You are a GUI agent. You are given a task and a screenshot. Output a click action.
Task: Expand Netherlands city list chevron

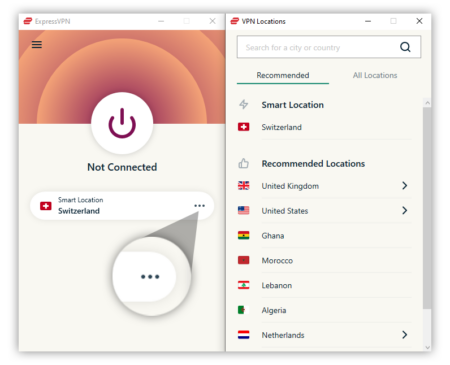(x=405, y=335)
